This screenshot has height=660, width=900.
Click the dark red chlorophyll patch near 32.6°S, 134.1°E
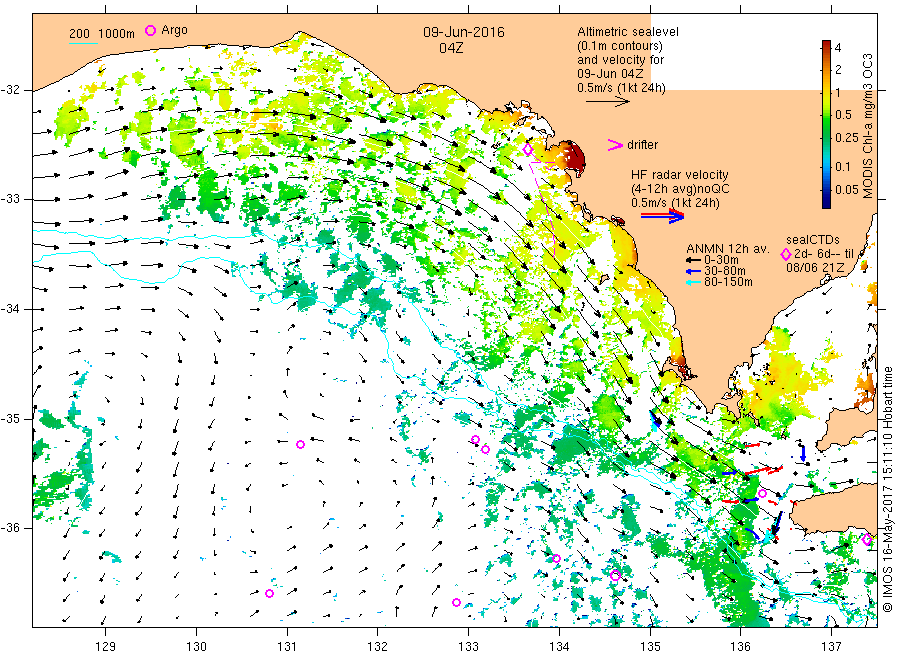574,156
